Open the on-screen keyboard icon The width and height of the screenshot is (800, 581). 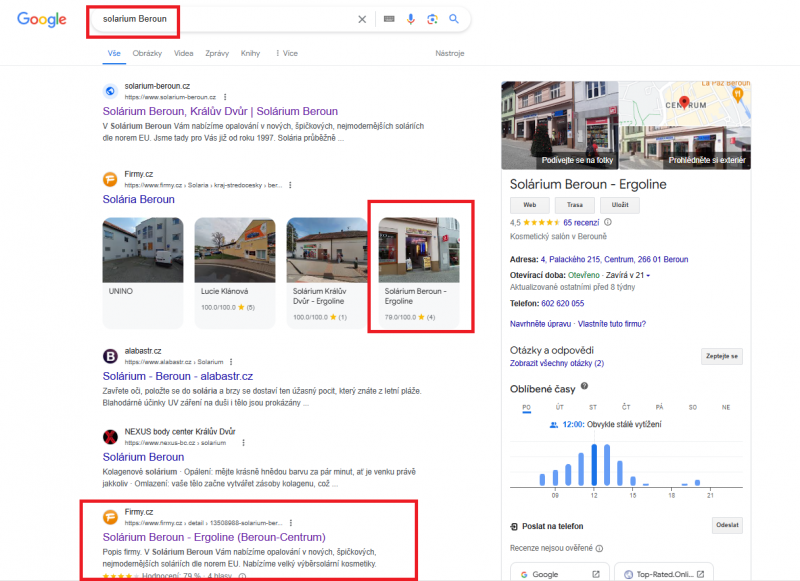coord(389,19)
